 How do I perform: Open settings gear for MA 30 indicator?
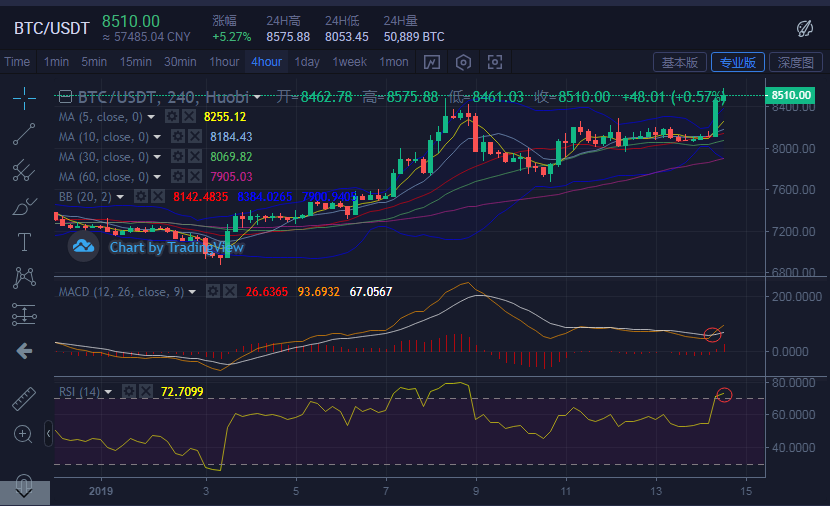click(178, 157)
